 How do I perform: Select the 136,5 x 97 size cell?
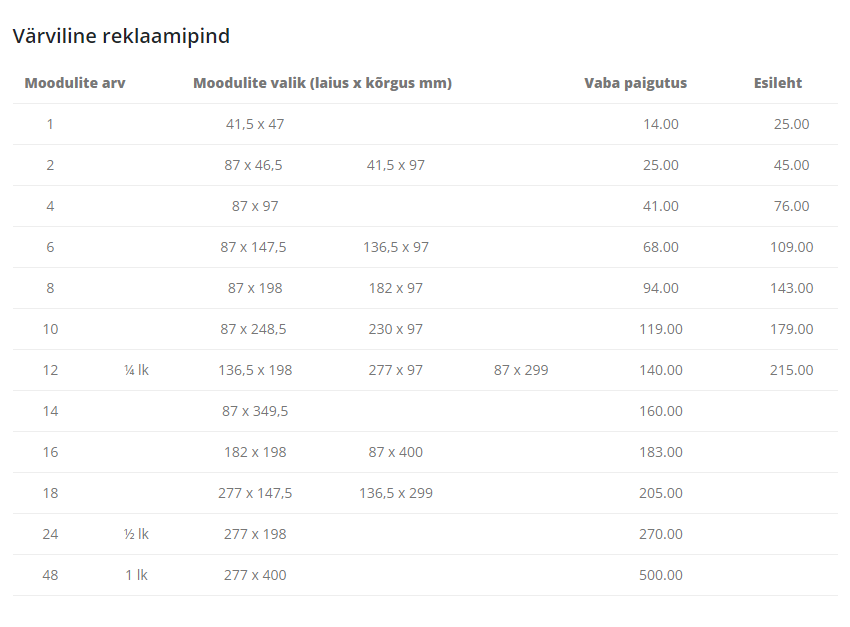(396, 247)
